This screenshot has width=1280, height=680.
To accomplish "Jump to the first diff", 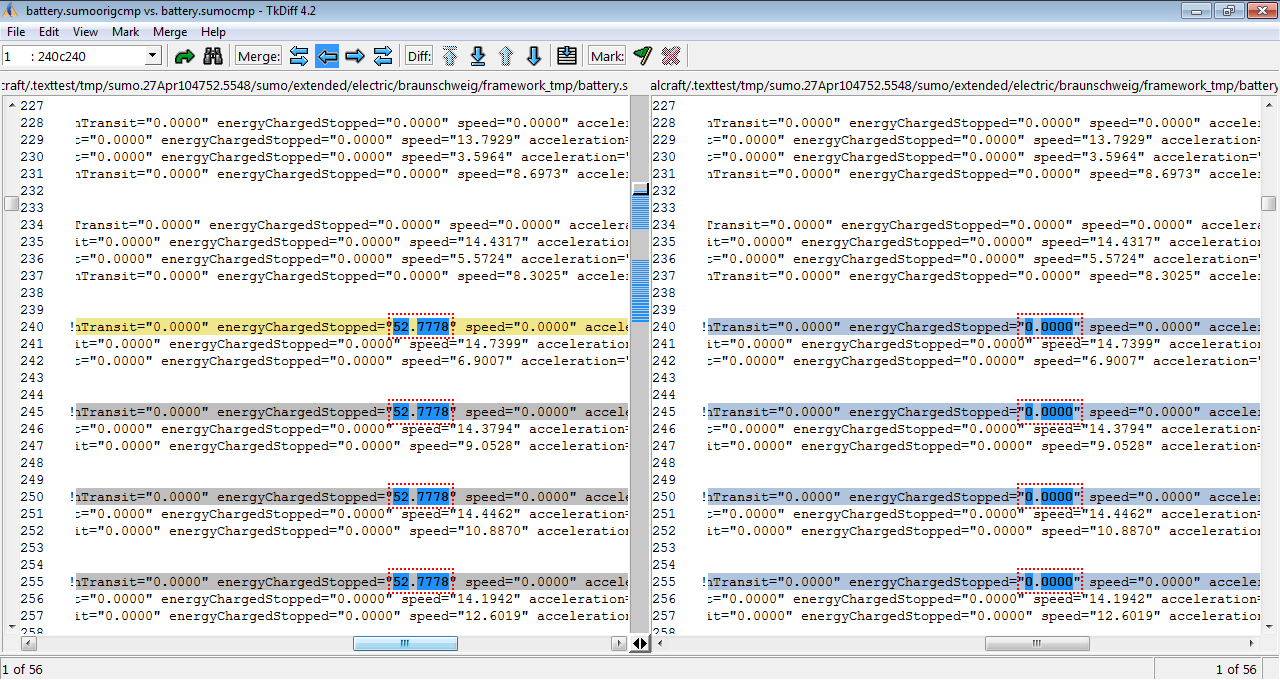I will tap(450, 56).
